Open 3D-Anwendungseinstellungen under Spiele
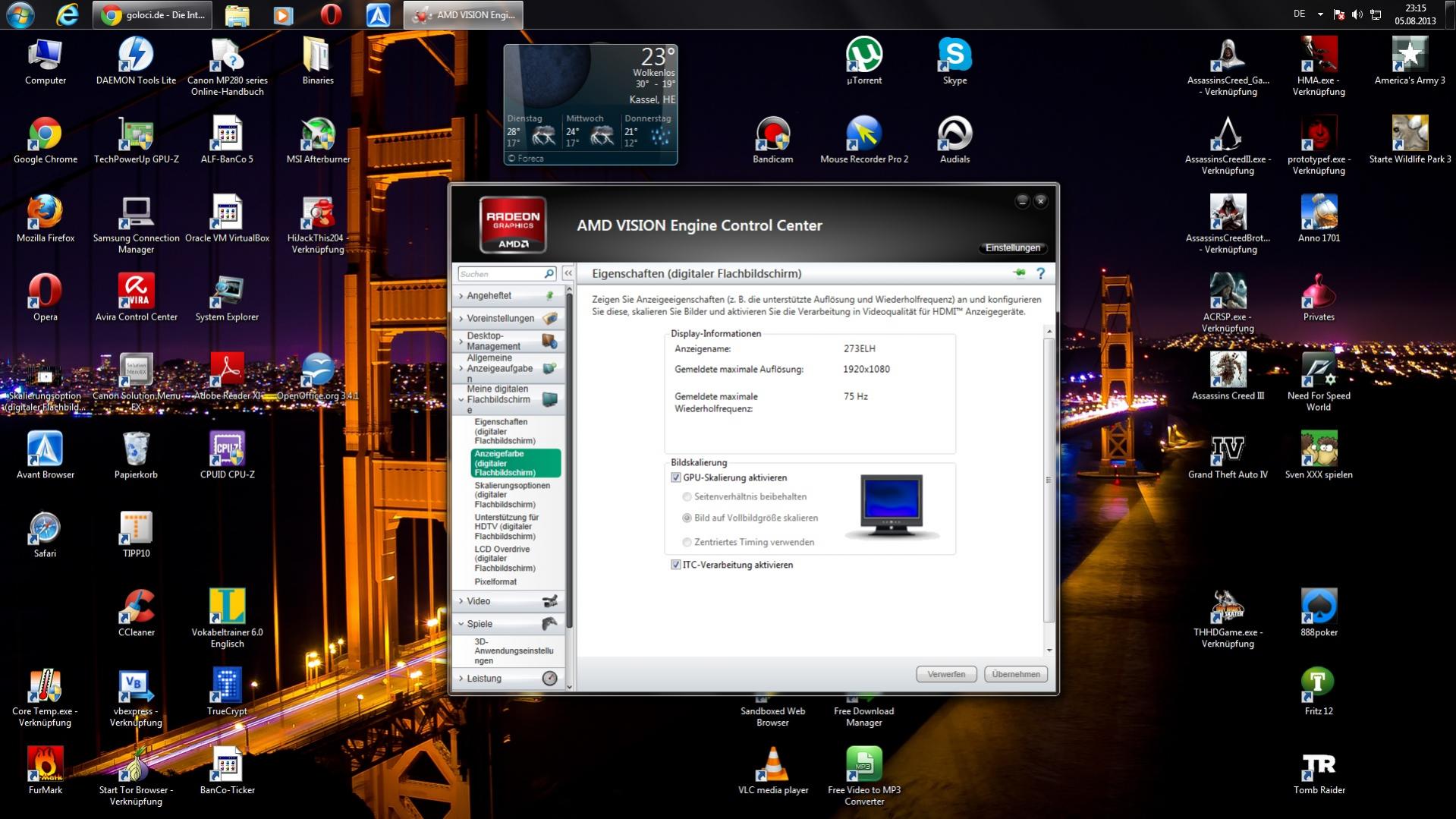Image resolution: width=1456 pixels, height=819 pixels. click(x=514, y=651)
